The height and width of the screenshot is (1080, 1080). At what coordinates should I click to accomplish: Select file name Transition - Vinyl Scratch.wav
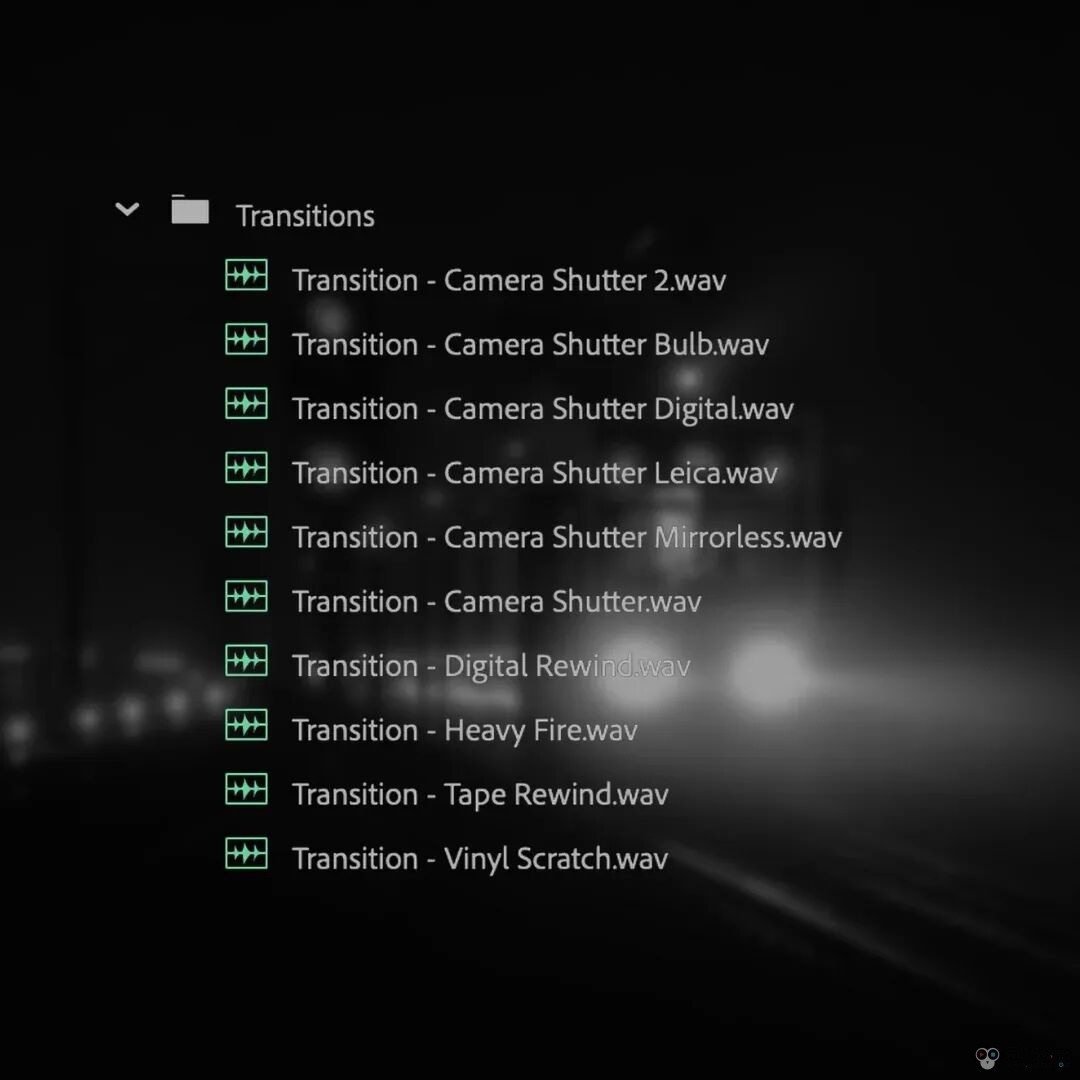point(480,859)
